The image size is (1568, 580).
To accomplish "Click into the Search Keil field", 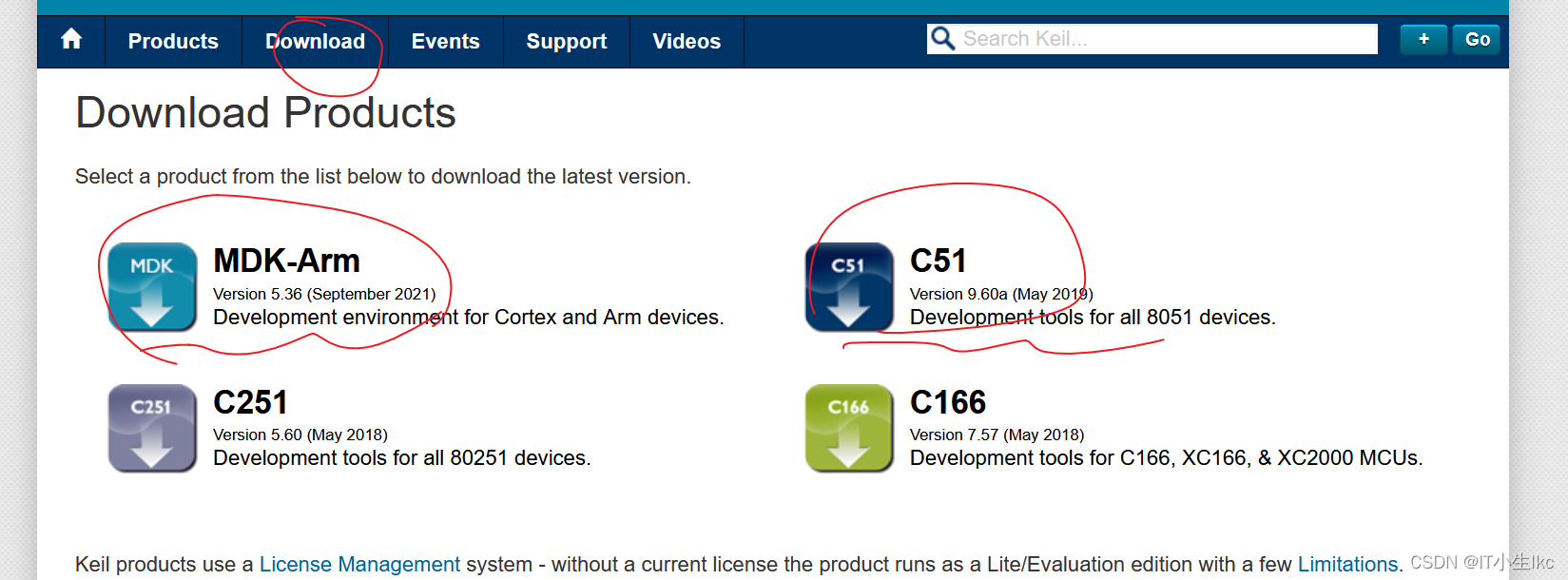I will tap(1166, 39).
